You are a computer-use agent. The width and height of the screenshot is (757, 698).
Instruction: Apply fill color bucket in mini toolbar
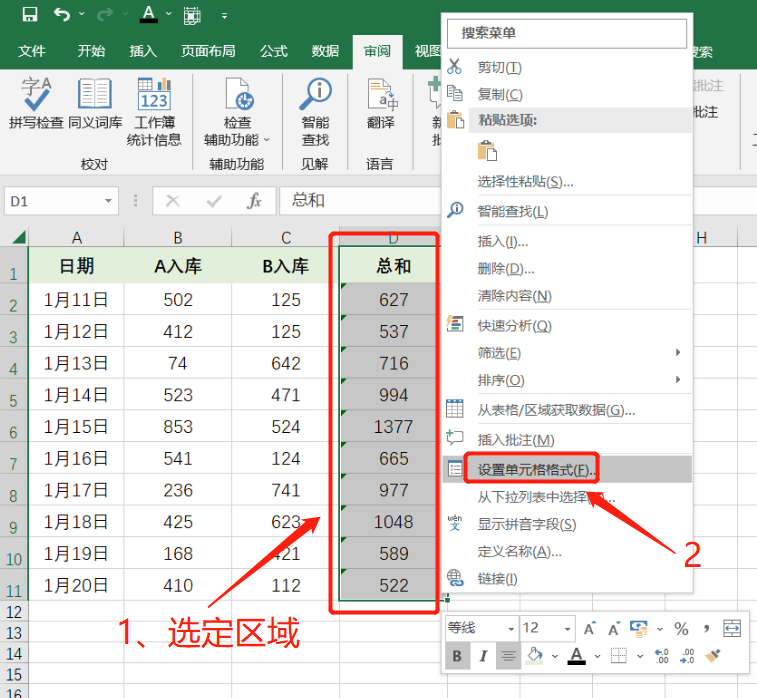(534, 656)
